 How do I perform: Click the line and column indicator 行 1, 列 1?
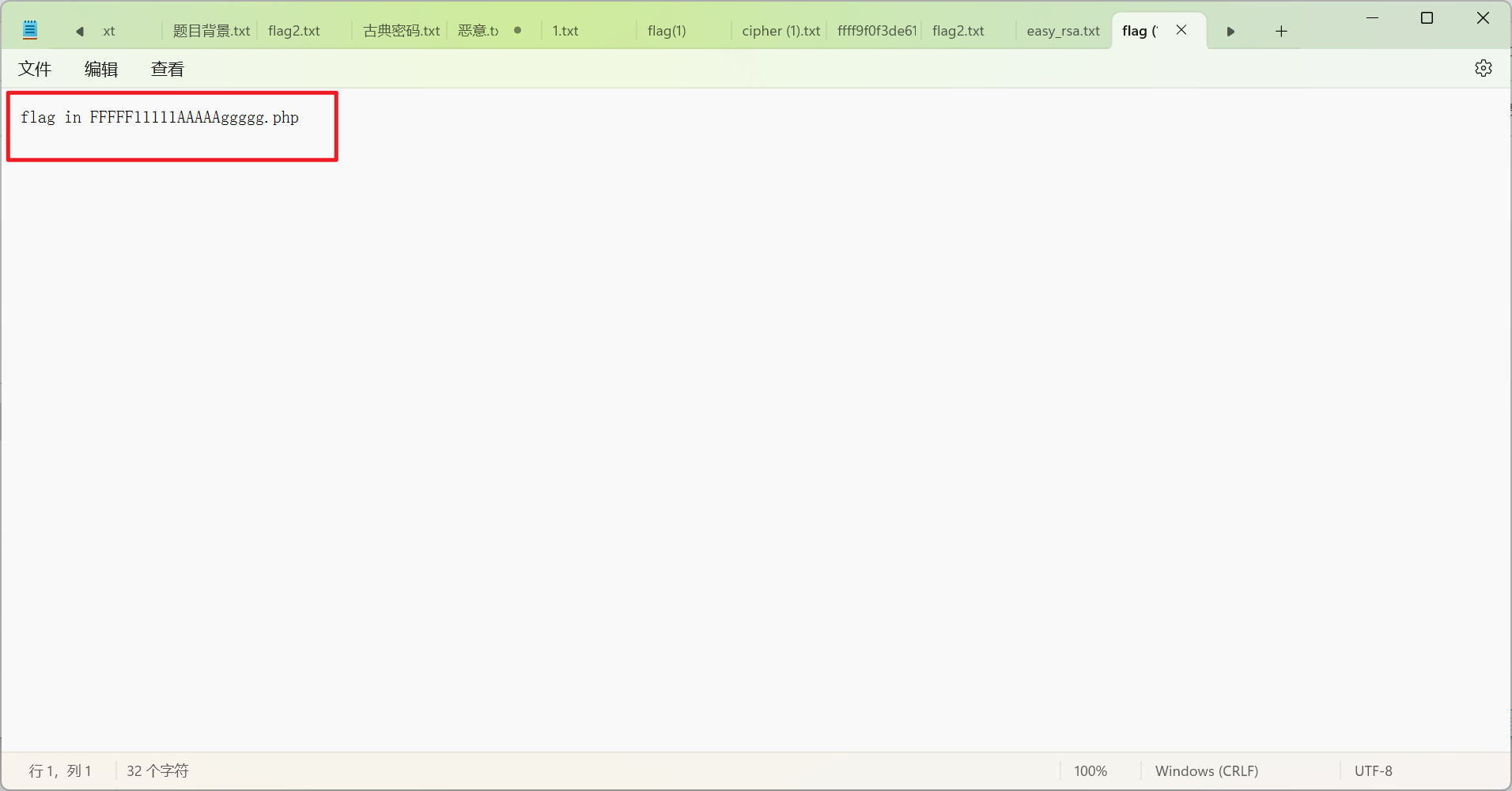coord(60,771)
